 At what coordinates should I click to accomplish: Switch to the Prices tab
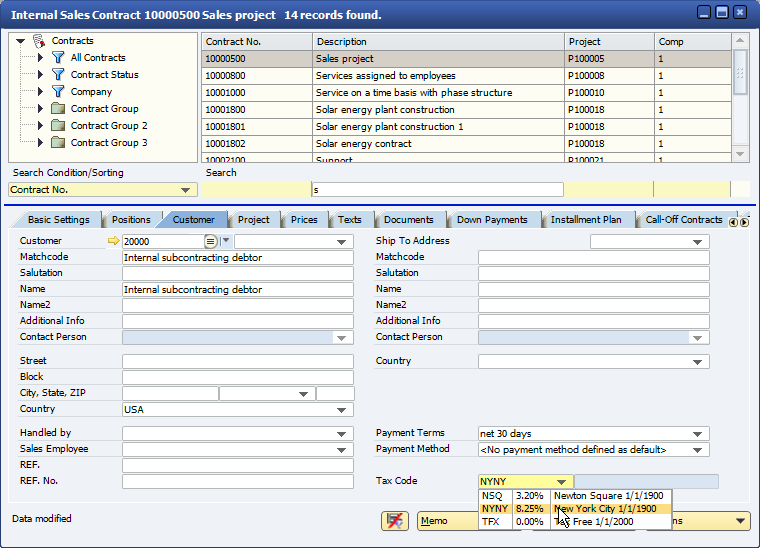(304, 220)
